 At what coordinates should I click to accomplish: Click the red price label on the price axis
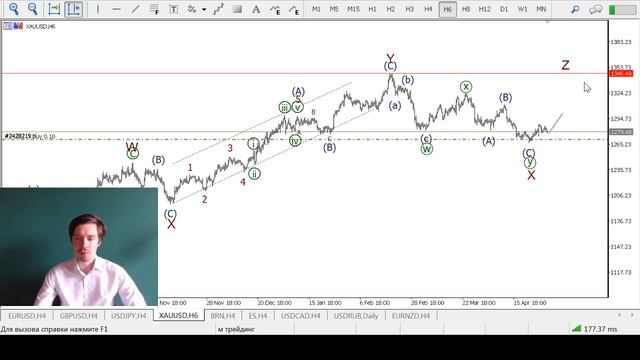(x=621, y=73)
